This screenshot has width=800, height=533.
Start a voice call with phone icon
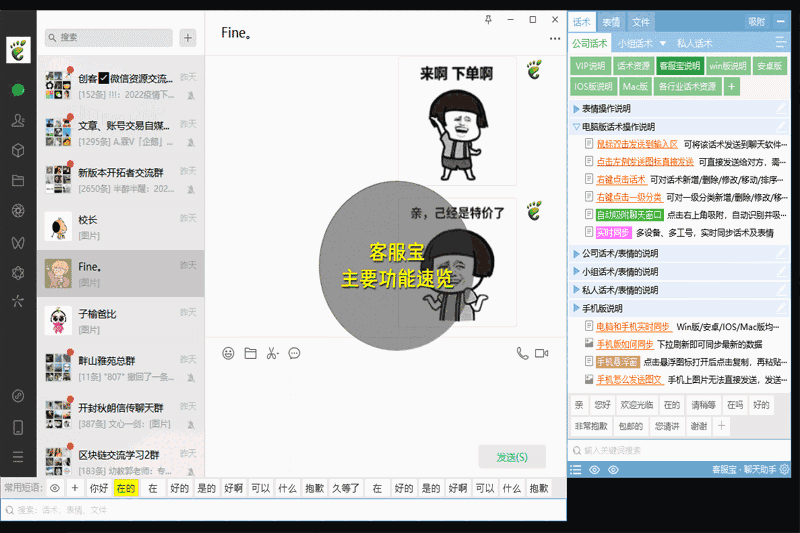522,353
